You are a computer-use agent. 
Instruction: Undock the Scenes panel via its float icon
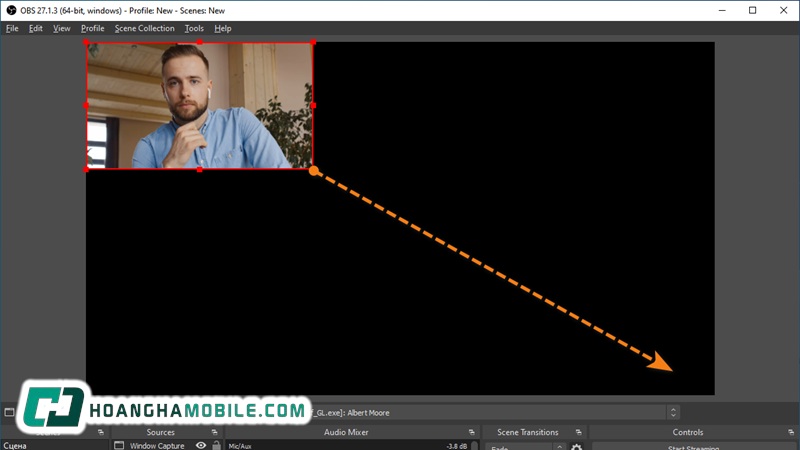tap(101, 432)
